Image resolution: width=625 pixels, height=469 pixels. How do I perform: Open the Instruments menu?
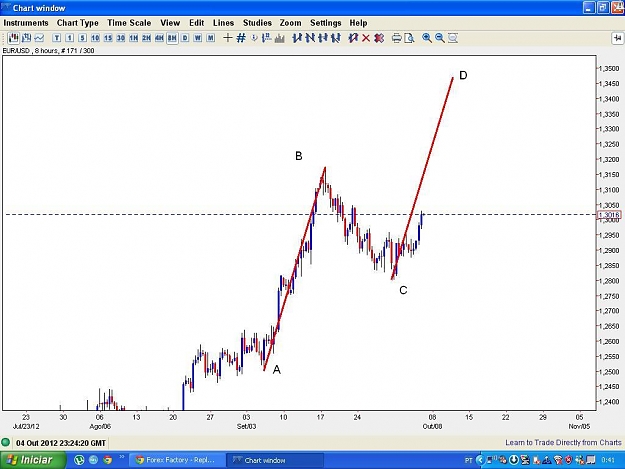point(26,23)
